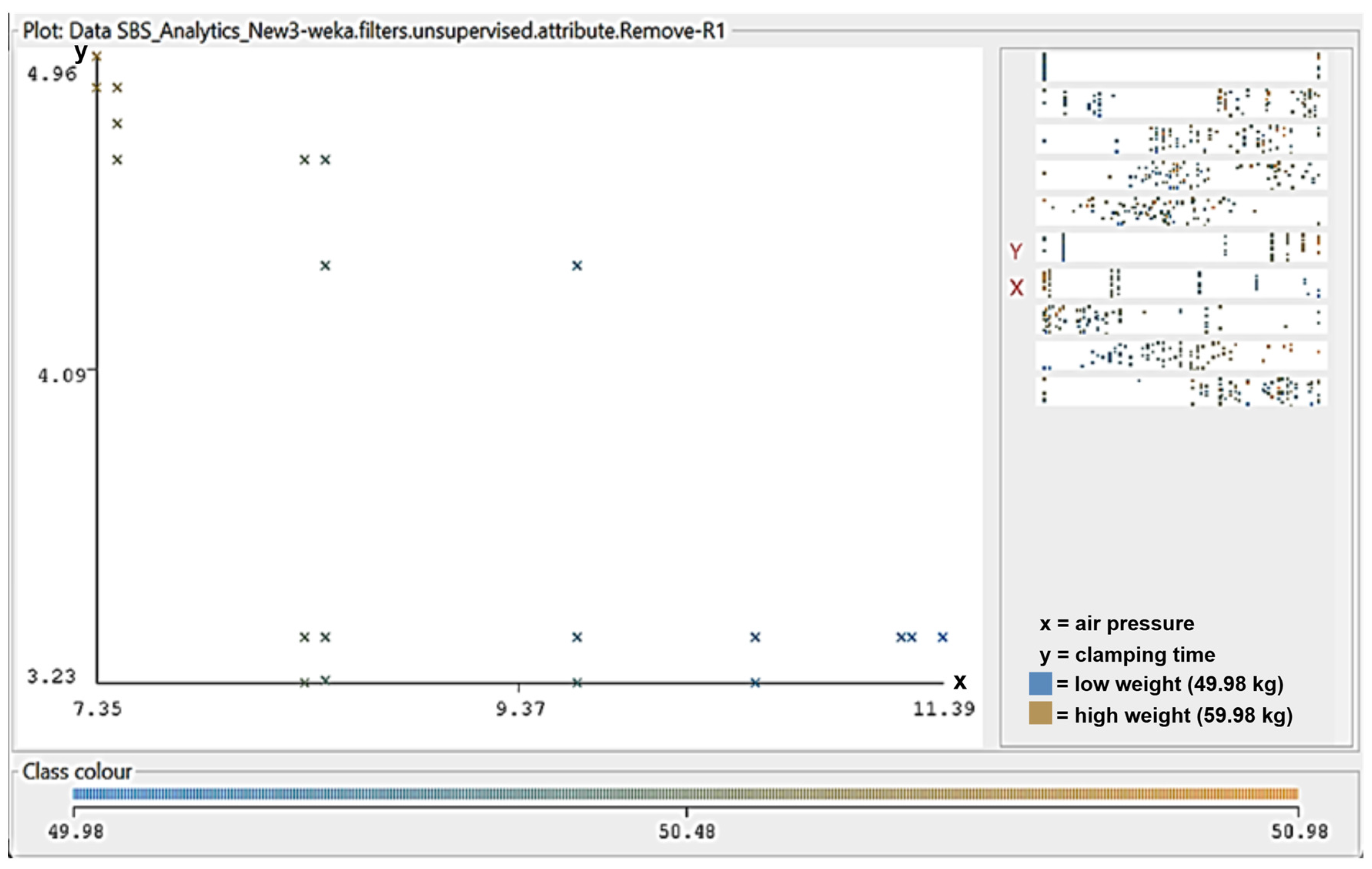Click the Class colour gradient bar
Image resolution: width=1372 pixels, height=869 pixels.
point(685,794)
